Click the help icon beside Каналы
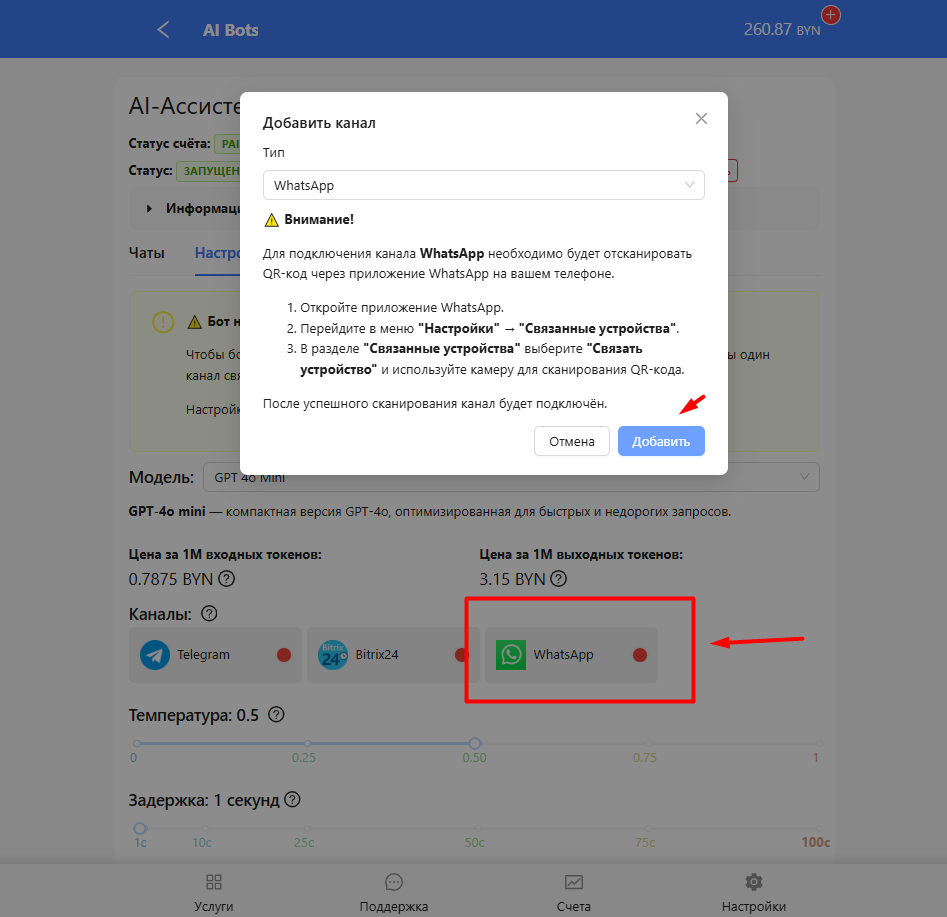The image size is (947, 917). click(x=209, y=613)
